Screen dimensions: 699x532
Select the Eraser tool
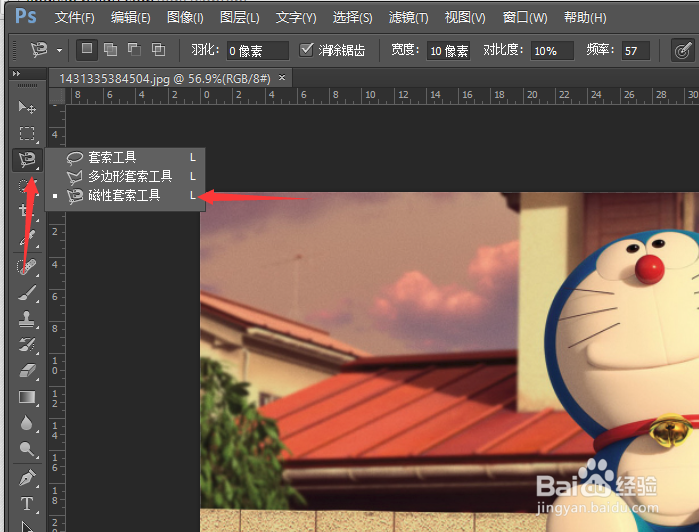27,371
